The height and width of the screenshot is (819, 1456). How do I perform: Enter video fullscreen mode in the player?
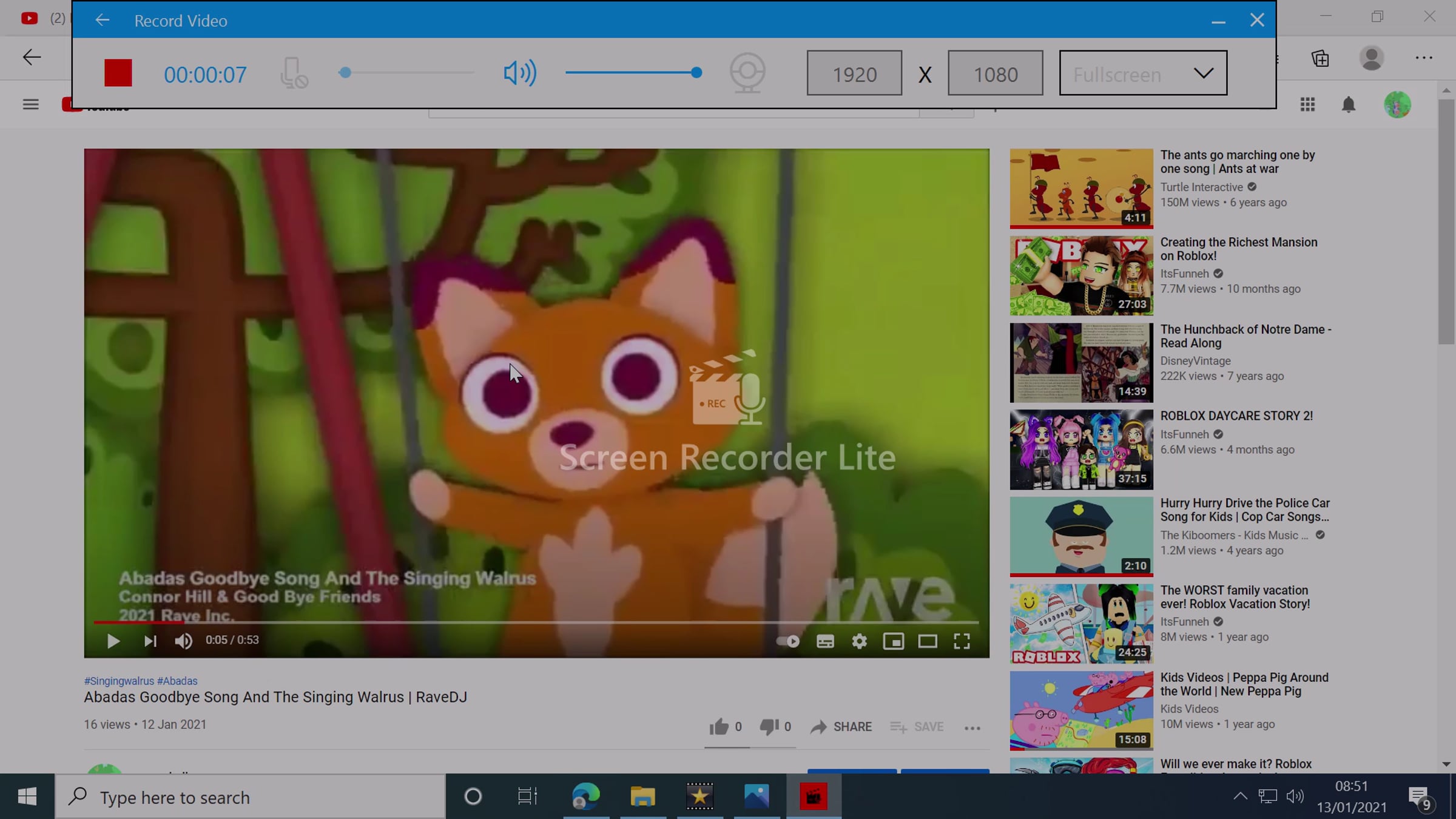coord(962,641)
